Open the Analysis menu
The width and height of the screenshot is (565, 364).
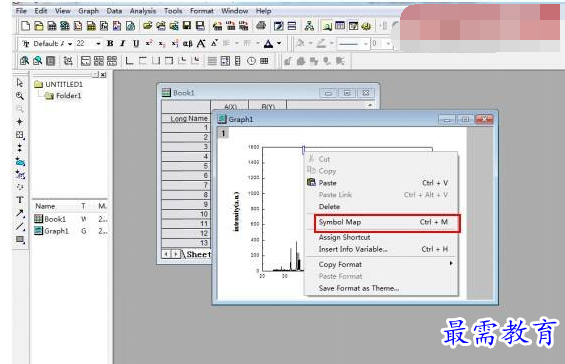[x=143, y=11]
